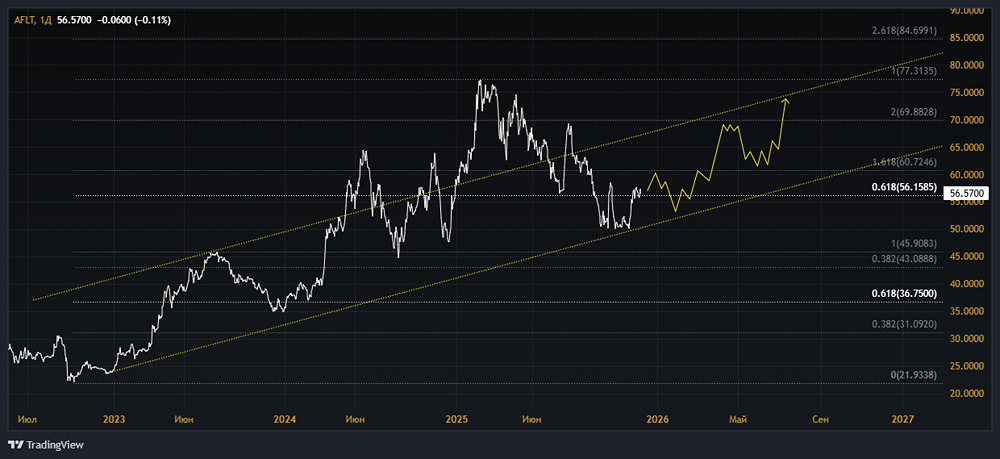Click the yellow forecast arrow tip
1000x459 pixels.
[787, 99]
